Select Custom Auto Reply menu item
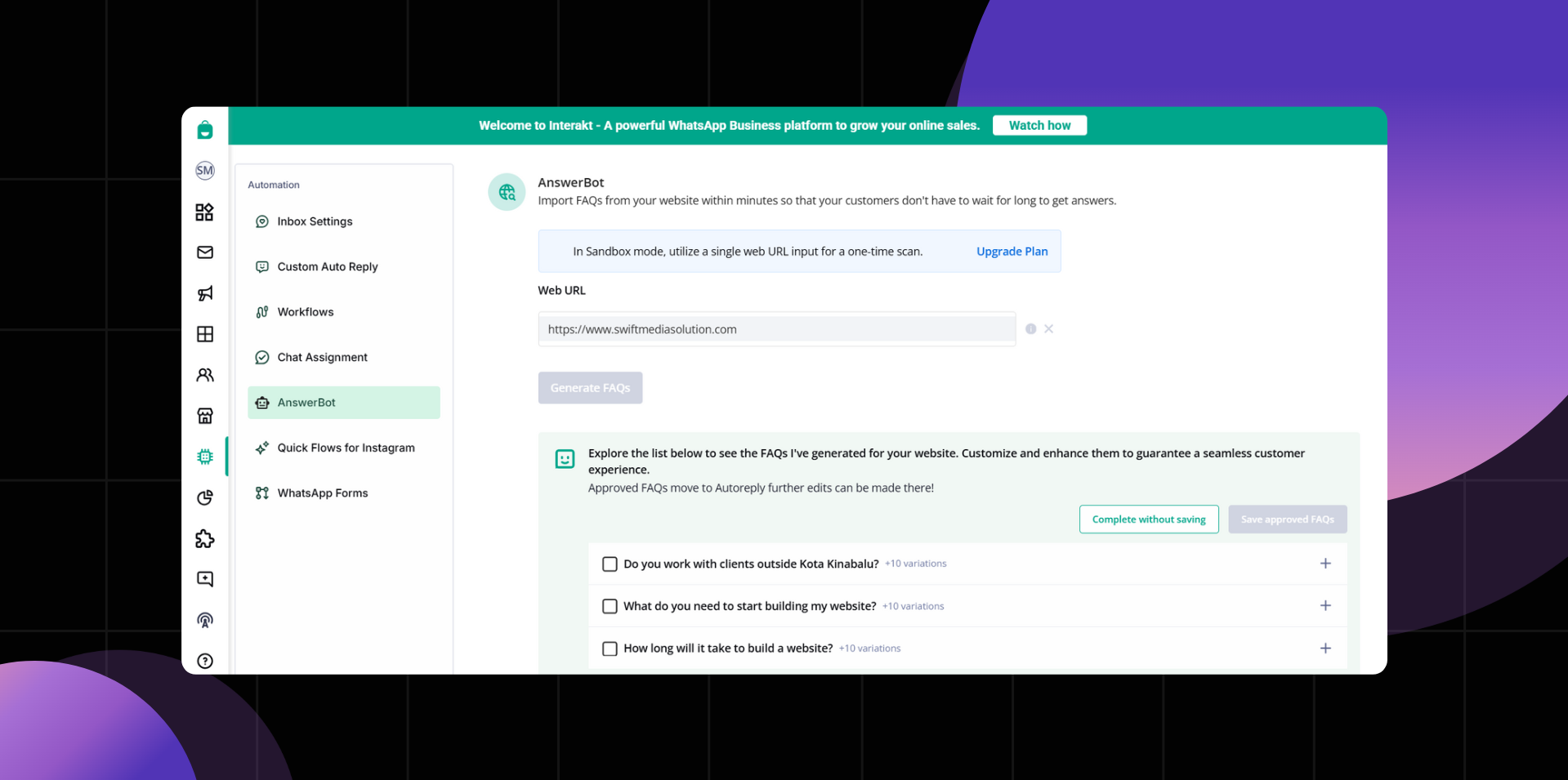 click(x=328, y=267)
